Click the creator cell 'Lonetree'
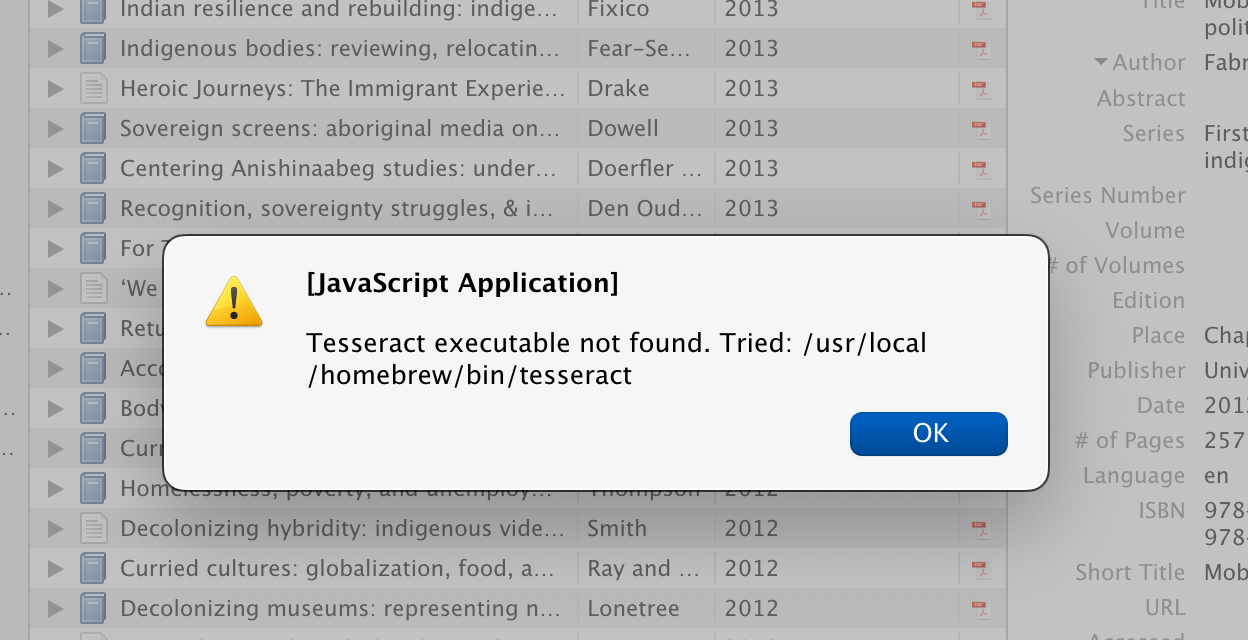 pyautogui.click(x=633, y=608)
